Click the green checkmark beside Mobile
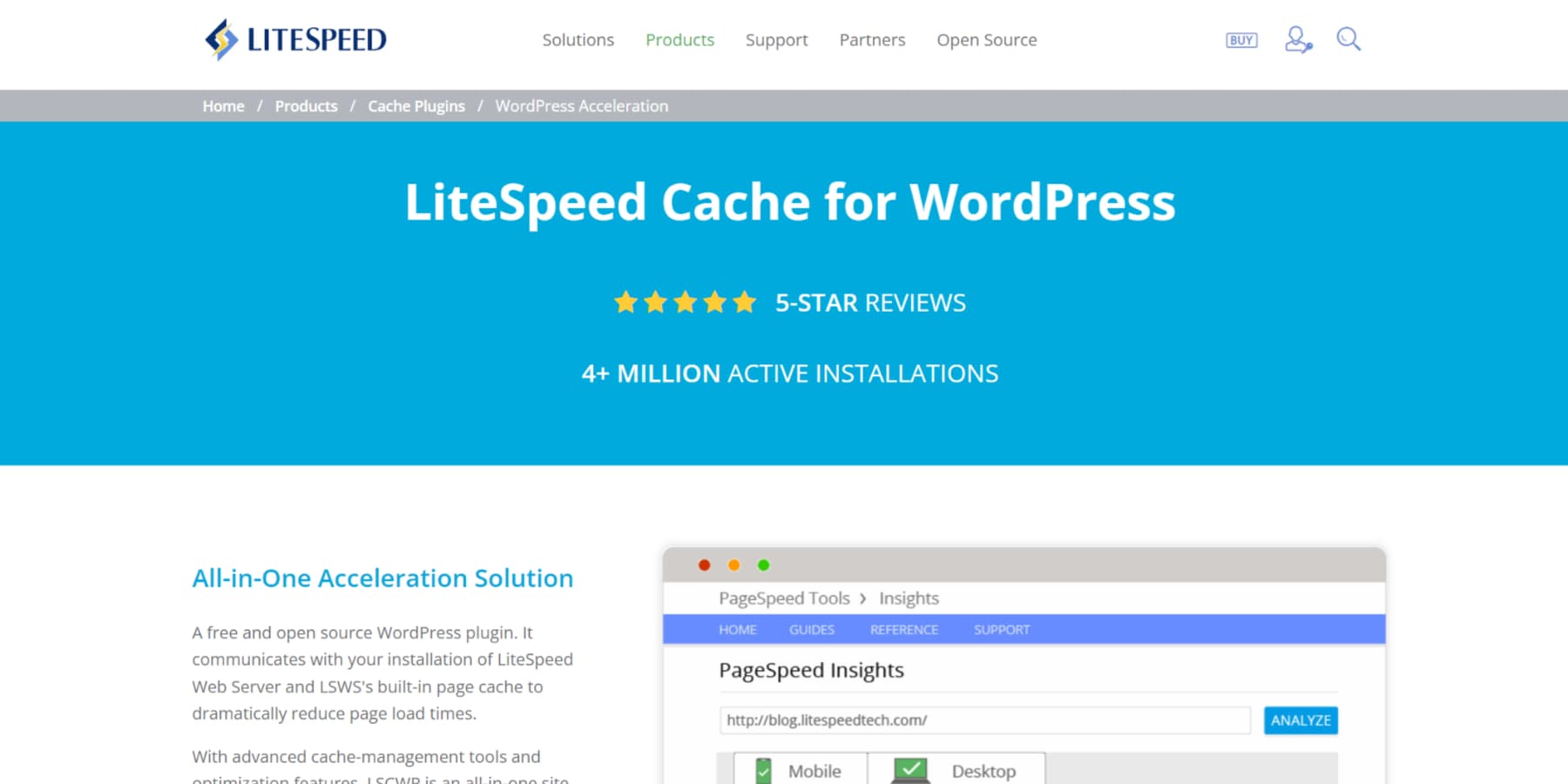Screen dimensions: 1568x784 click(x=764, y=769)
